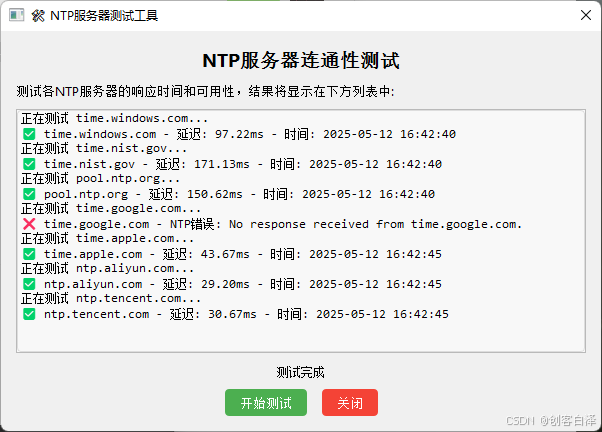
Task: Click the line '正在测试 ntp.aliyun.com...'
Action: (108, 268)
